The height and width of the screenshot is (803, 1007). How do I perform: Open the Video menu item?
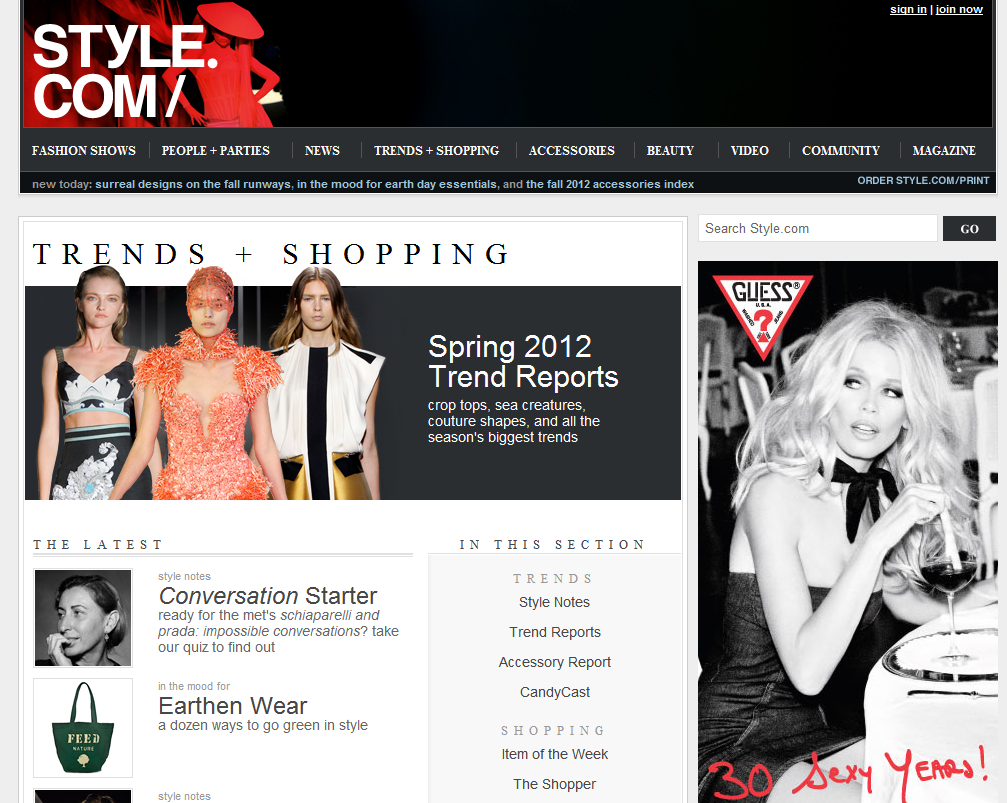(749, 150)
